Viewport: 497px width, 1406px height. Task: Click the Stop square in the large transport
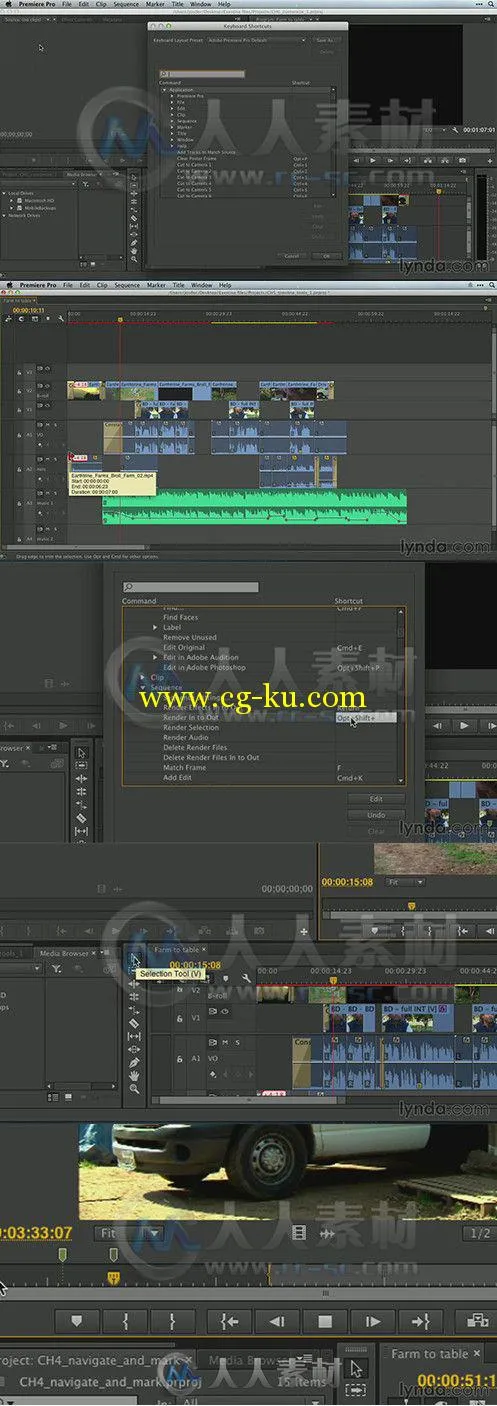(325, 1321)
